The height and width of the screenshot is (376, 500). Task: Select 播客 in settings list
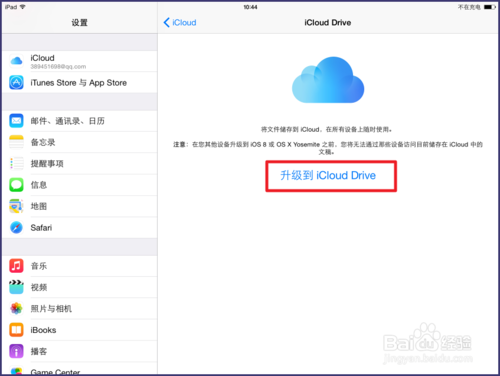[80, 351]
